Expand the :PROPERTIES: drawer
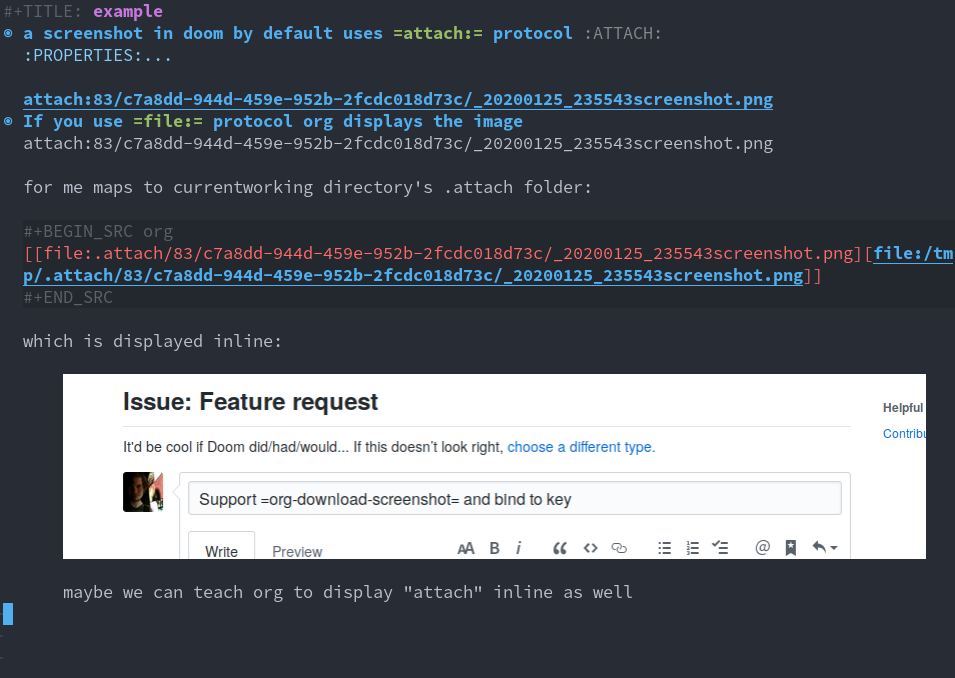The height and width of the screenshot is (678, 955). pos(52,55)
